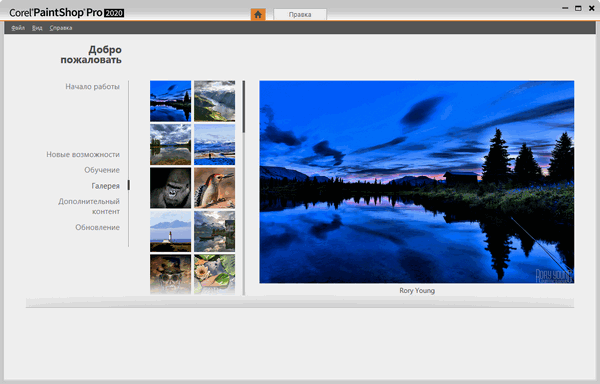Open Дополнительный контент section
Viewport: 600px width, 384px height.
[89, 206]
